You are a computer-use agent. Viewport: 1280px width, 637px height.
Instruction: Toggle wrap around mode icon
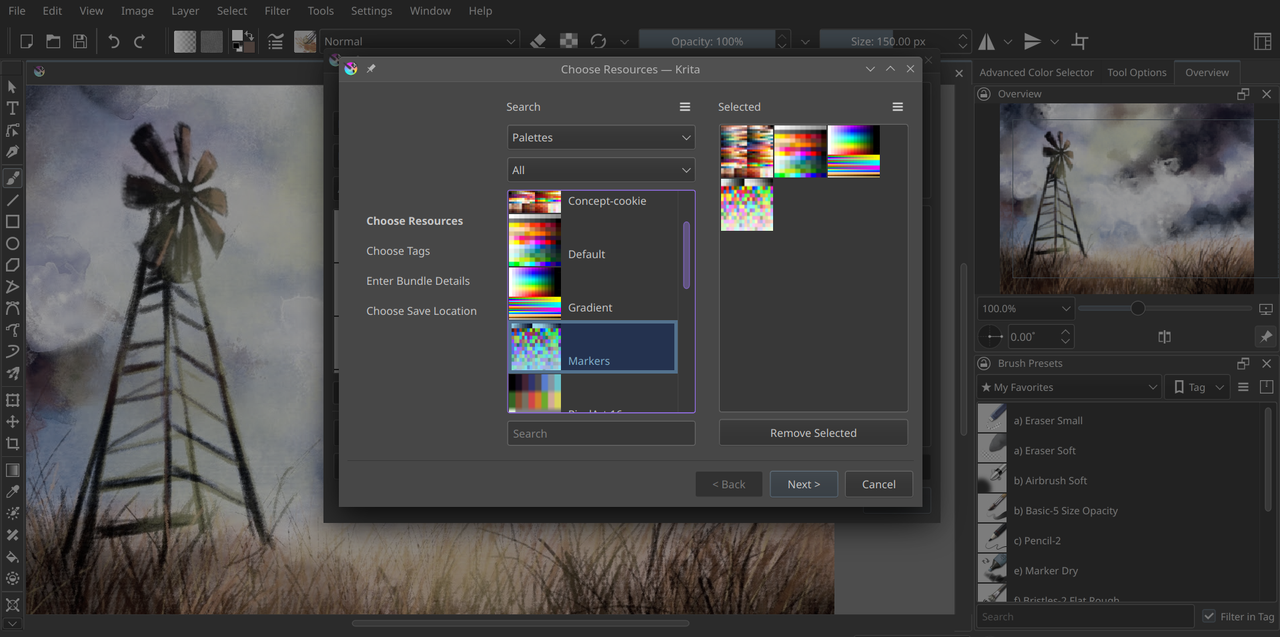pyautogui.click(x=1079, y=41)
